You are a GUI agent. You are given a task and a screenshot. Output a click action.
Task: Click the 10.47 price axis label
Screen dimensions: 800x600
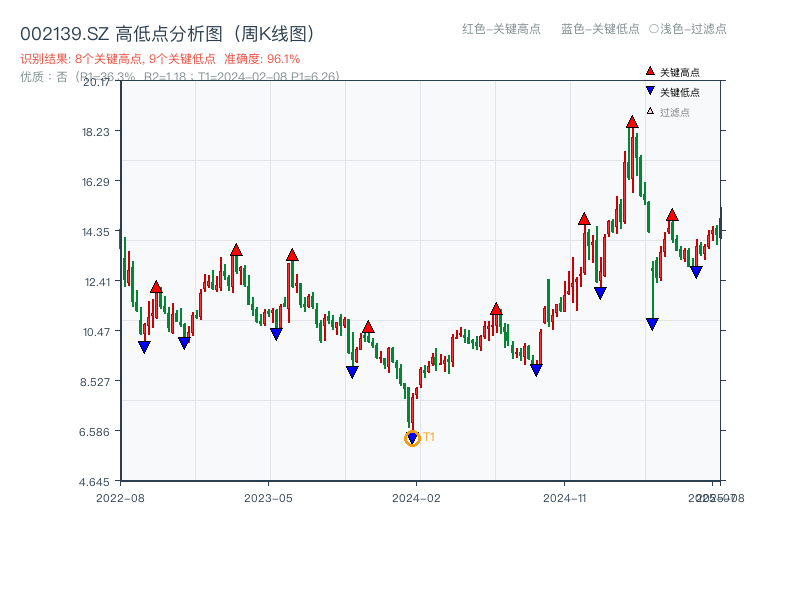point(96,332)
